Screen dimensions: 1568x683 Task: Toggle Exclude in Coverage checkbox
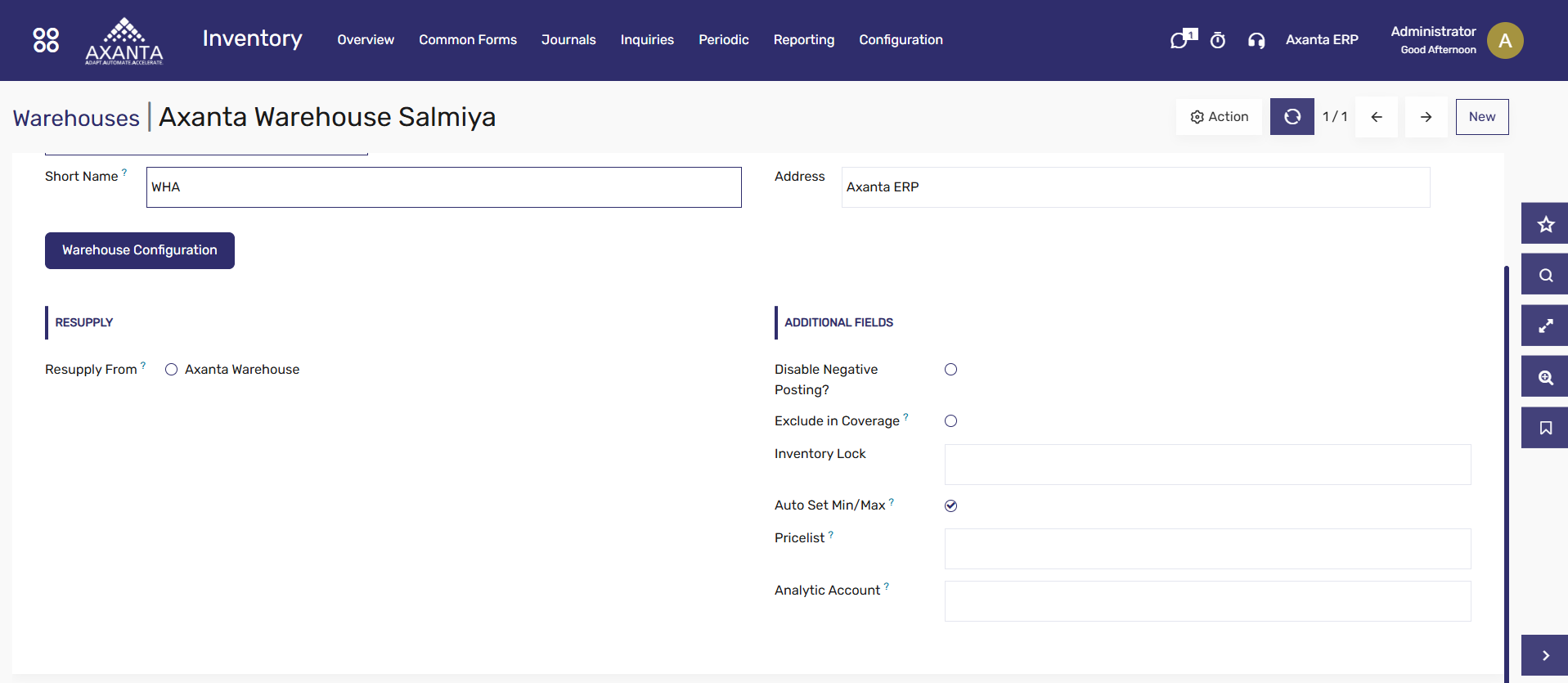click(x=950, y=421)
